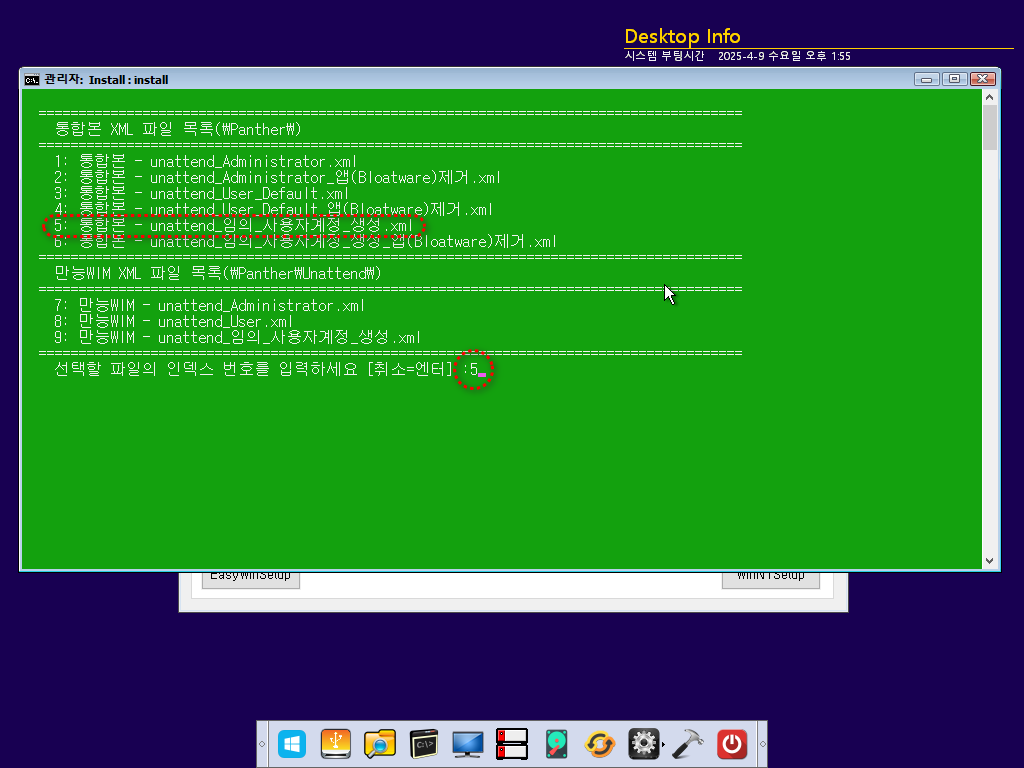Click the 통합본 XML 파일 목록 heading
Screen dimensions: 1024x768
pyautogui.click(x=178, y=129)
